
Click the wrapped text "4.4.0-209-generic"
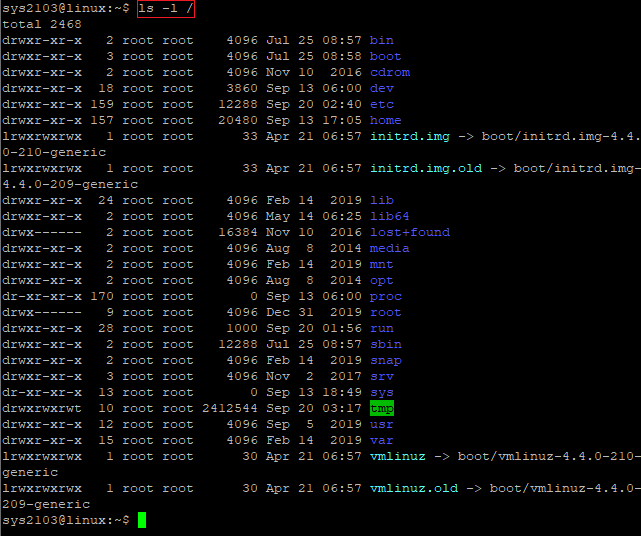point(70,184)
